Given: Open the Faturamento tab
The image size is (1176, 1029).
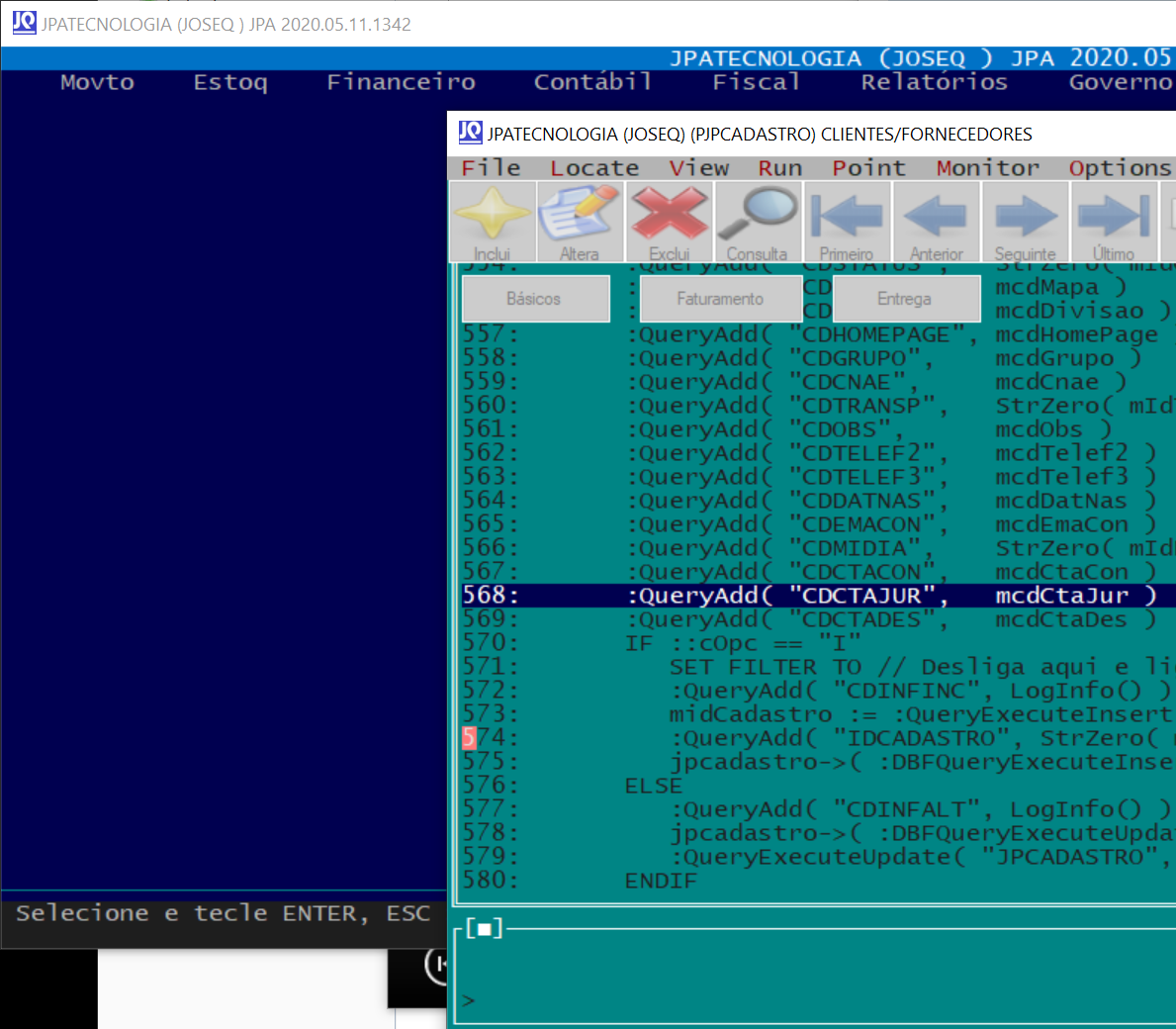Looking at the screenshot, I should pyautogui.click(x=720, y=299).
